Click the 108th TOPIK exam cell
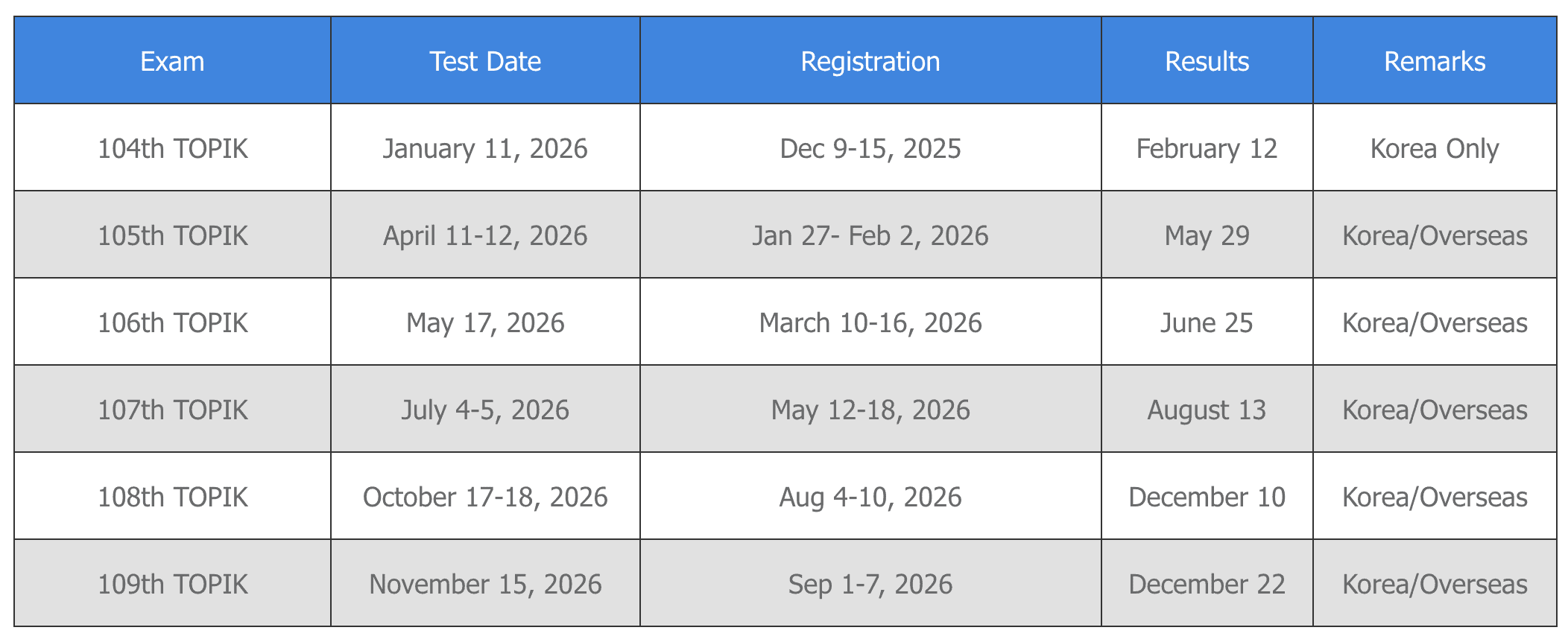The image size is (1568, 639). click(x=172, y=497)
